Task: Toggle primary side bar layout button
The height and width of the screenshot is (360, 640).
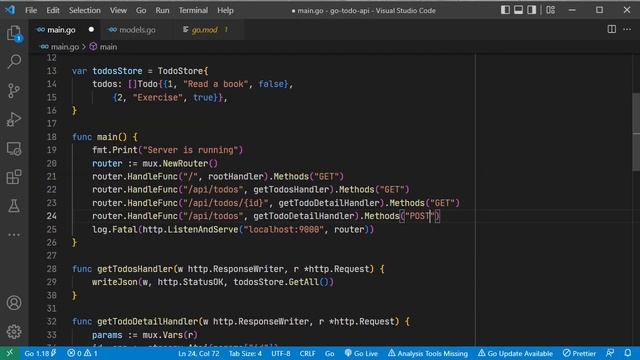Action: [x=505, y=10]
